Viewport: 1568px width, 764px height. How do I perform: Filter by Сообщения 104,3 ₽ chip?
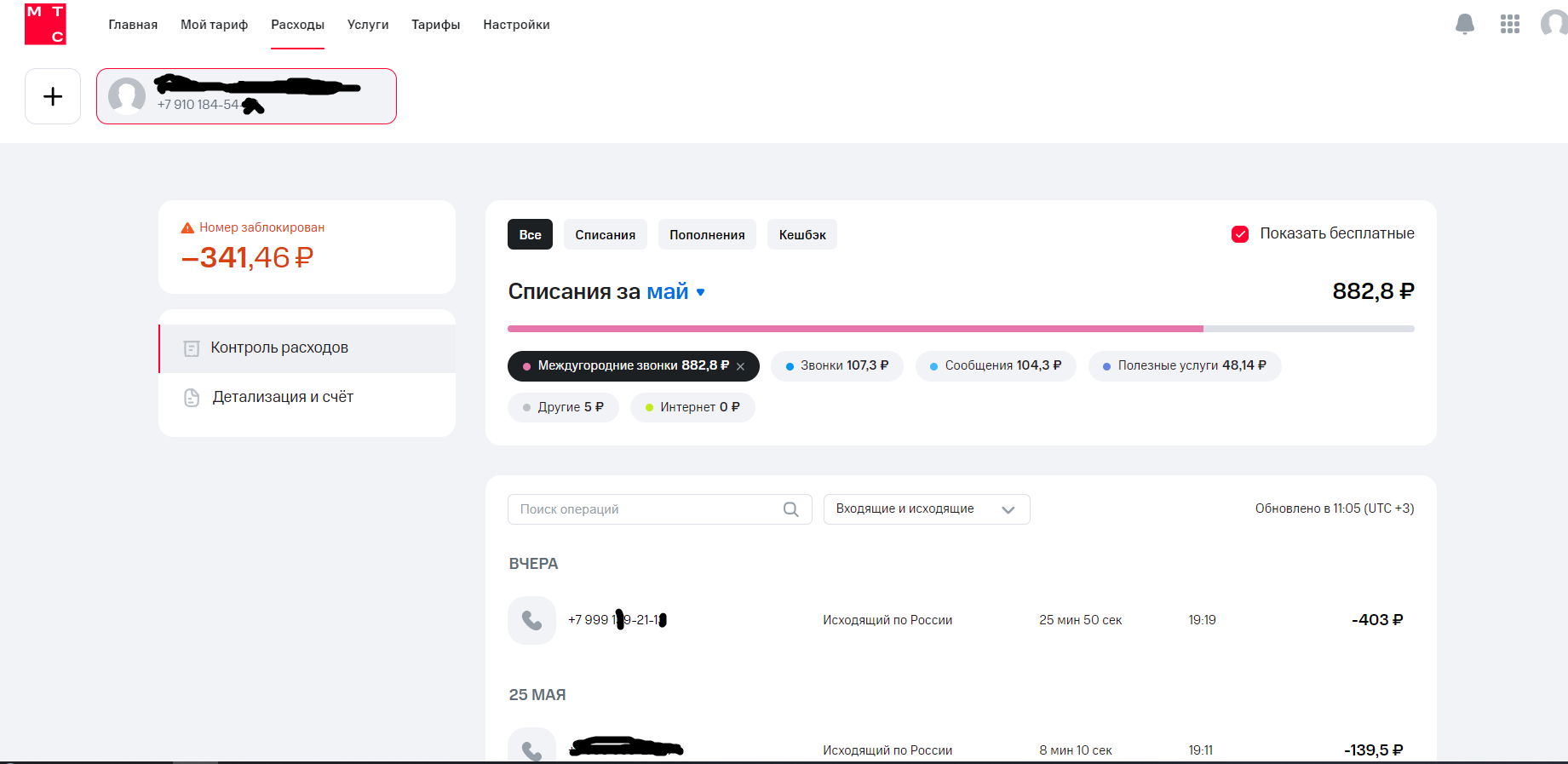996,366
